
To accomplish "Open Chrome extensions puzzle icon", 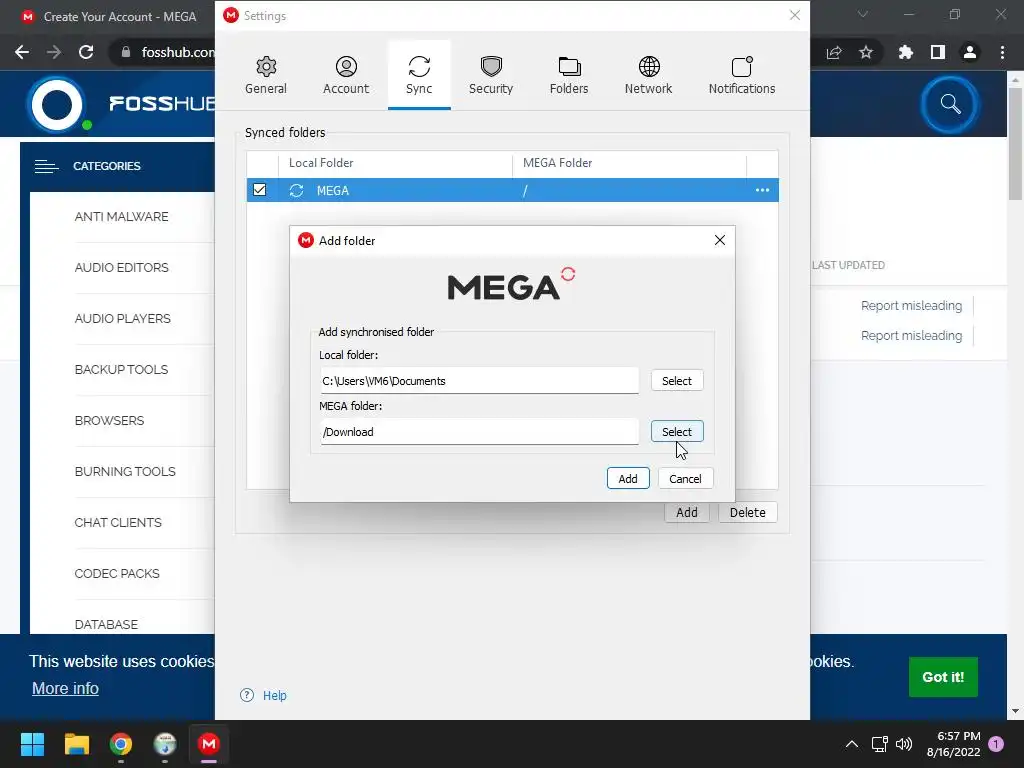I will click(x=906, y=52).
